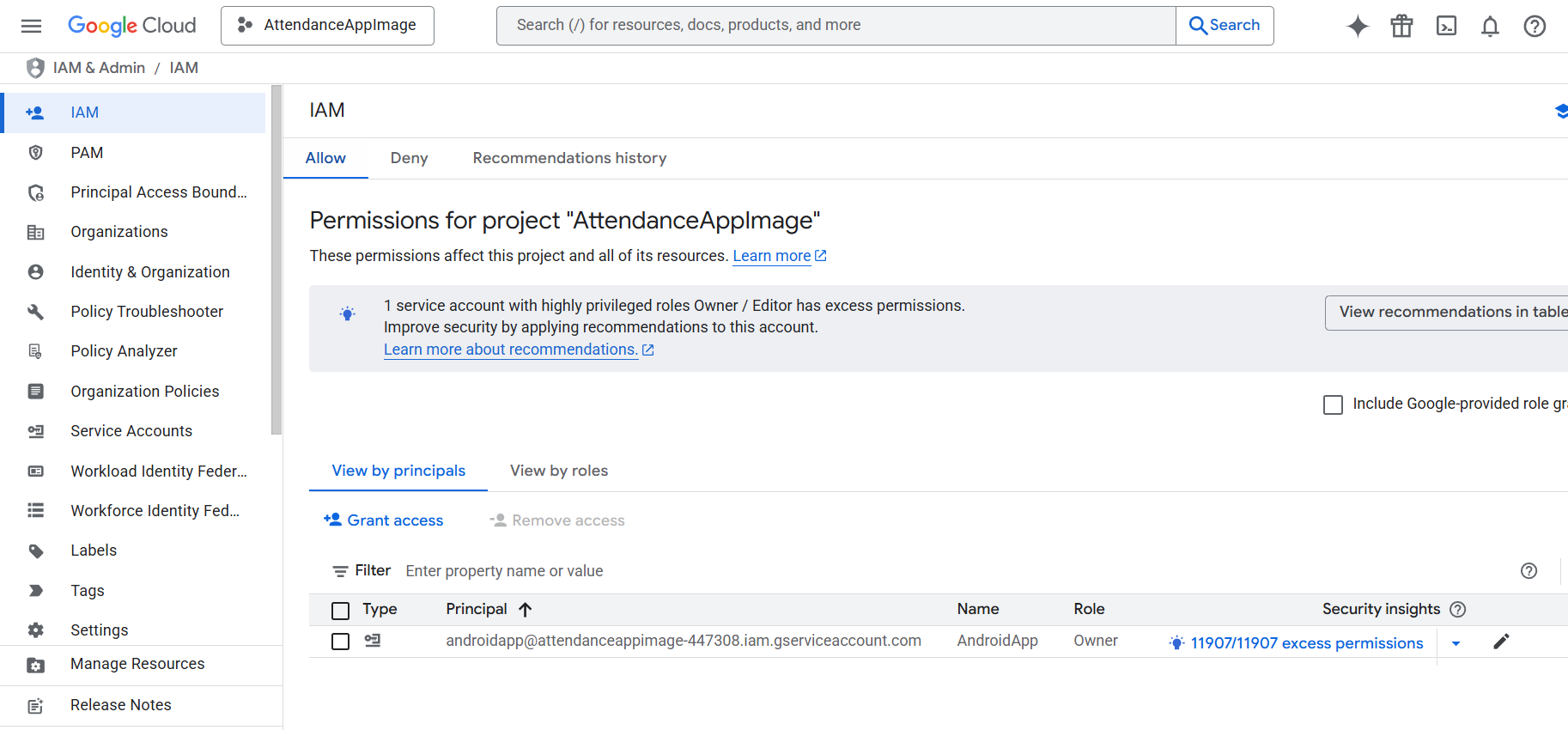Click the Policy Analyzer document icon
This screenshot has width=1568, height=730.
tap(35, 351)
